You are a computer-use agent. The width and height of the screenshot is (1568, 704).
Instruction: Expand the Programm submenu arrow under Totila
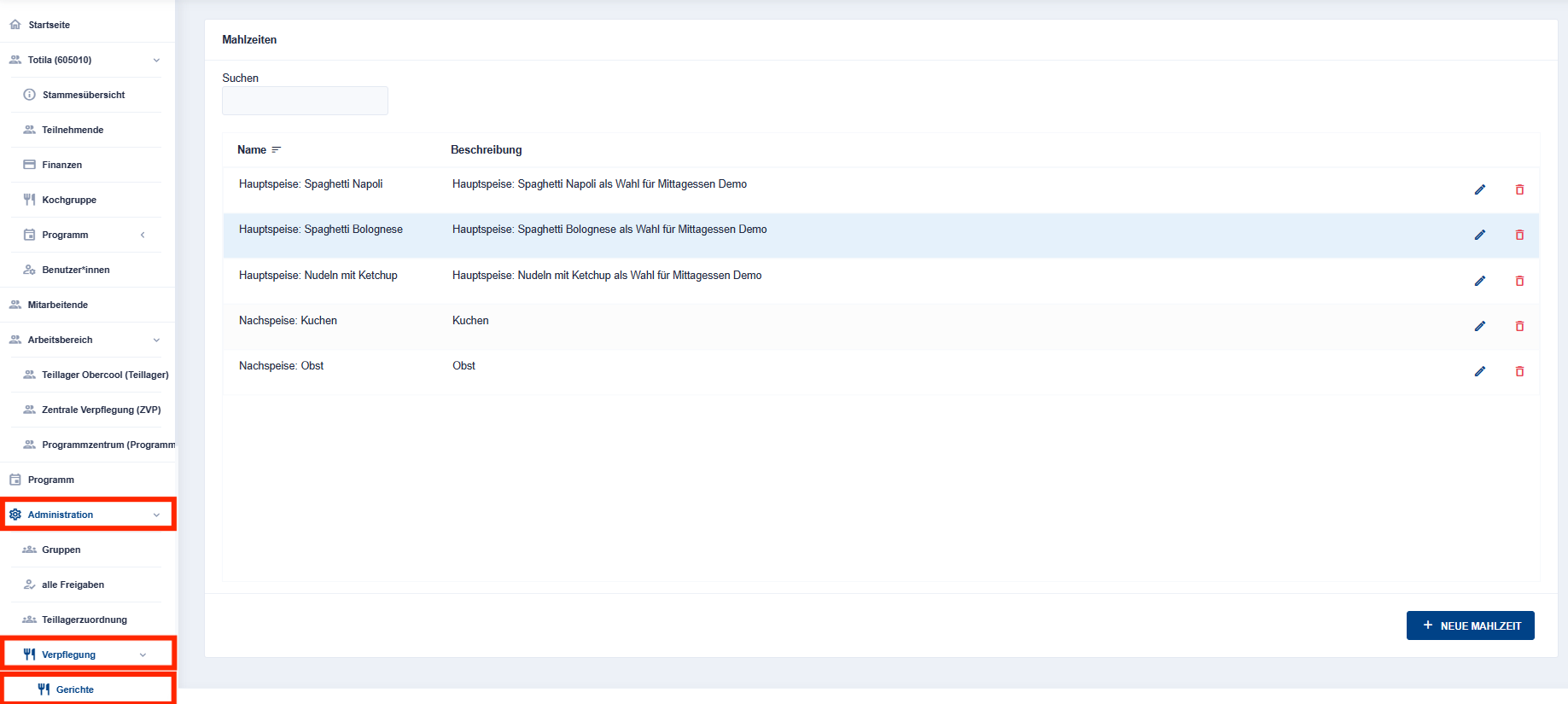pyautogui.click(x=143, y=235)
